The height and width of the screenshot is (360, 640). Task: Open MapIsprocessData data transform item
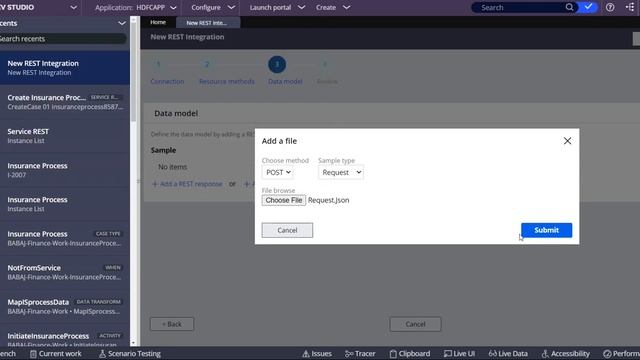65,307
